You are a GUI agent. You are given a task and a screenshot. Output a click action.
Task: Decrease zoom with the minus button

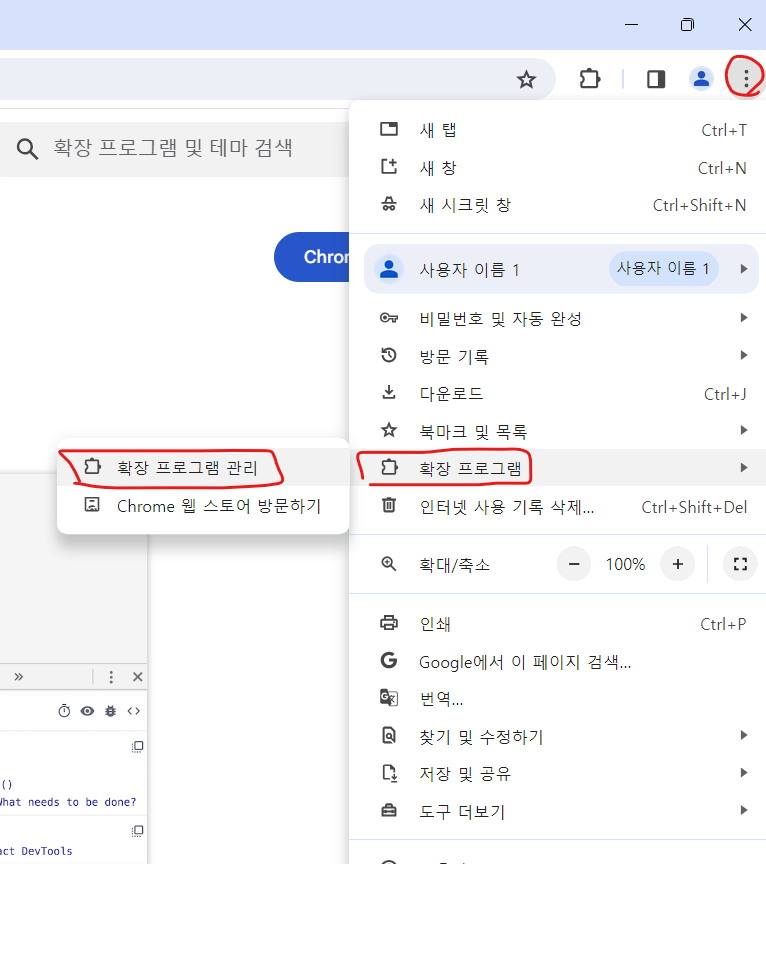[574, 564]
